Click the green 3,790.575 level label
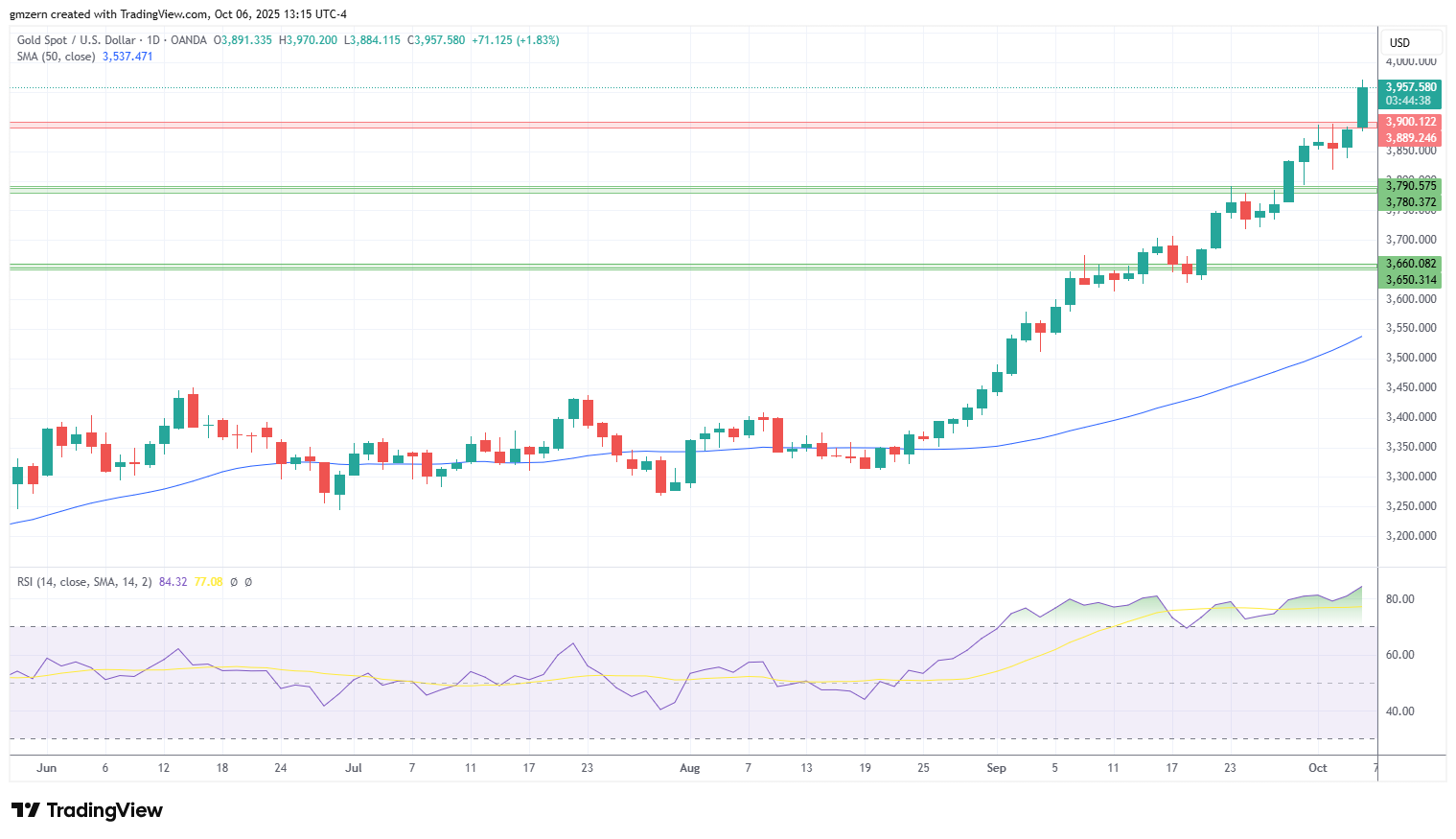1456x839 pixels. point(1411,186)
